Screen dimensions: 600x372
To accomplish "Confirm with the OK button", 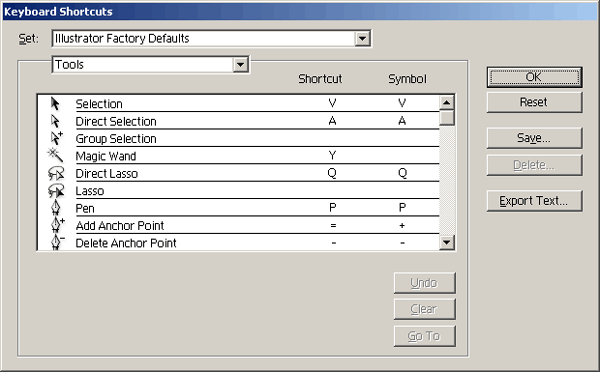I will 534,77.
